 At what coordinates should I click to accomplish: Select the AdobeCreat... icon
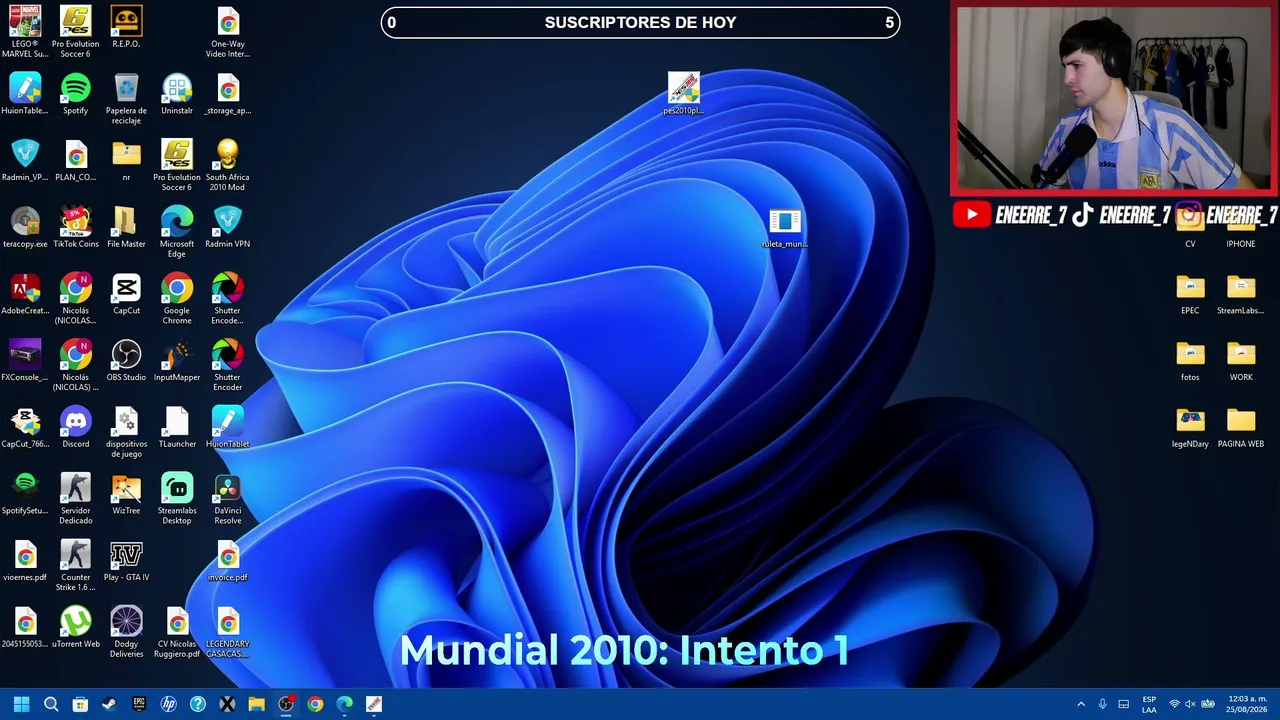click(25, 295)
